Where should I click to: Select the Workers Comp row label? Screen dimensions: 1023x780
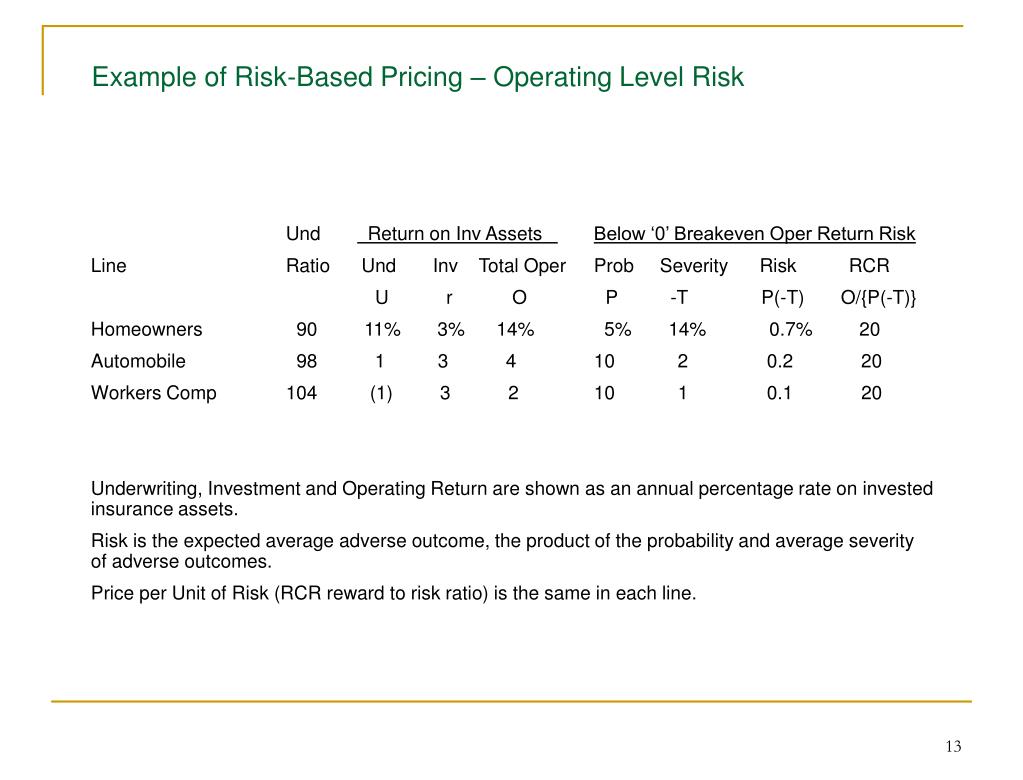[x=154, y=393]
